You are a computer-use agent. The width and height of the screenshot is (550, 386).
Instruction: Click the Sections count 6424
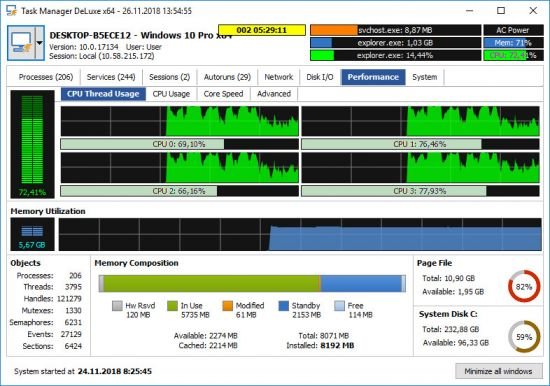pos(73,346)
